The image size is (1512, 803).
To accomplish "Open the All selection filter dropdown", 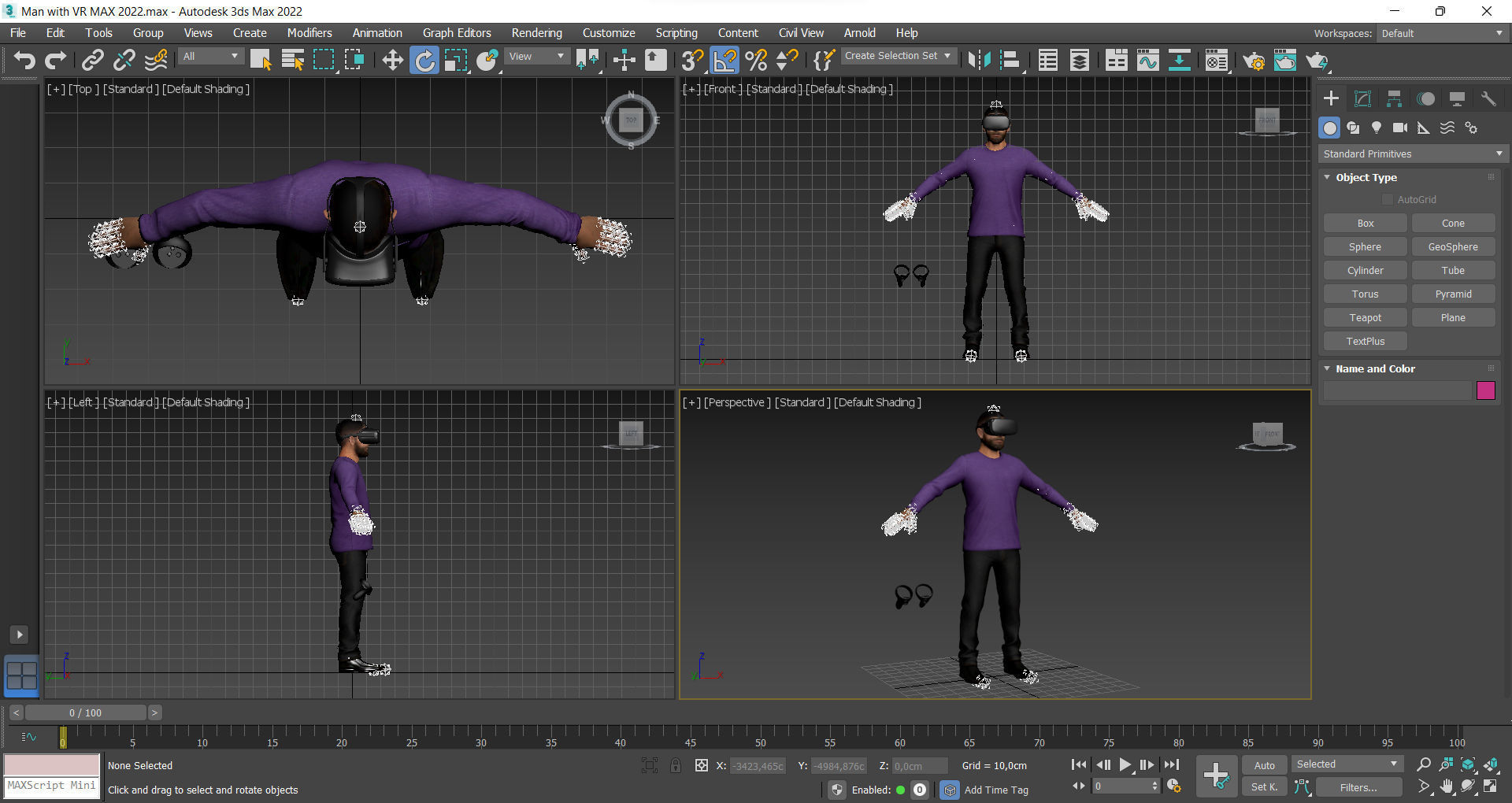I will coord(210,57).
